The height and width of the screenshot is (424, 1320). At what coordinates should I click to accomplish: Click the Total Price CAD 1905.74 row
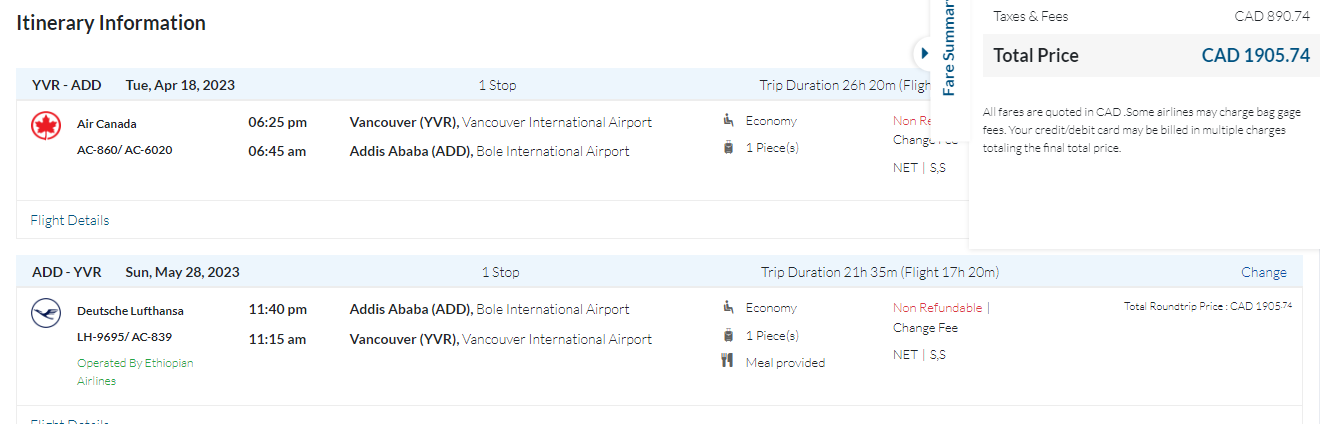click(x=1150, y=56)
